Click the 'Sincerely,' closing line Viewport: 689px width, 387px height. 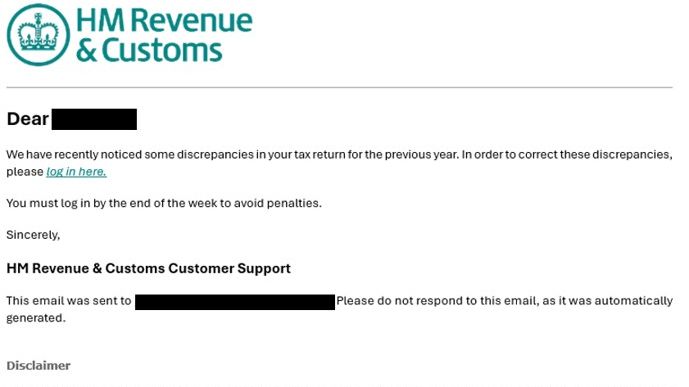tap(33, 235)
